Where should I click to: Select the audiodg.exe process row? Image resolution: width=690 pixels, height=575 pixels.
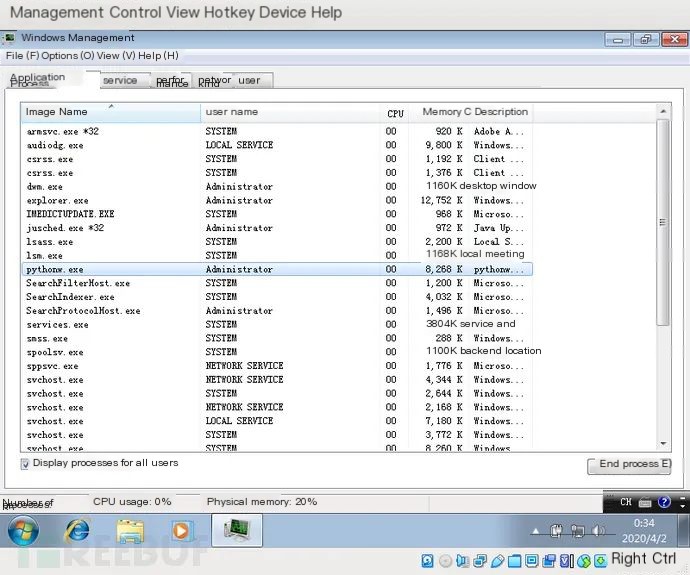[x=277, y=145]
